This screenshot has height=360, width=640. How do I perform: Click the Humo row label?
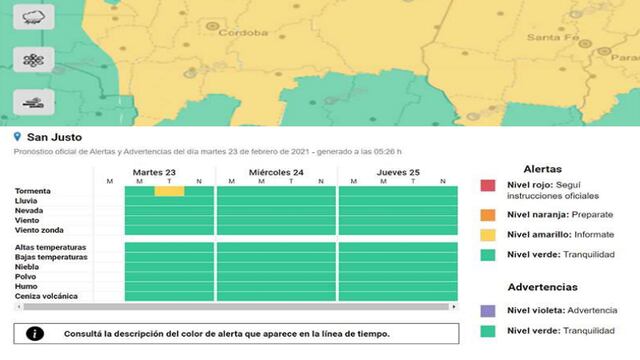(x=26, y=287)
